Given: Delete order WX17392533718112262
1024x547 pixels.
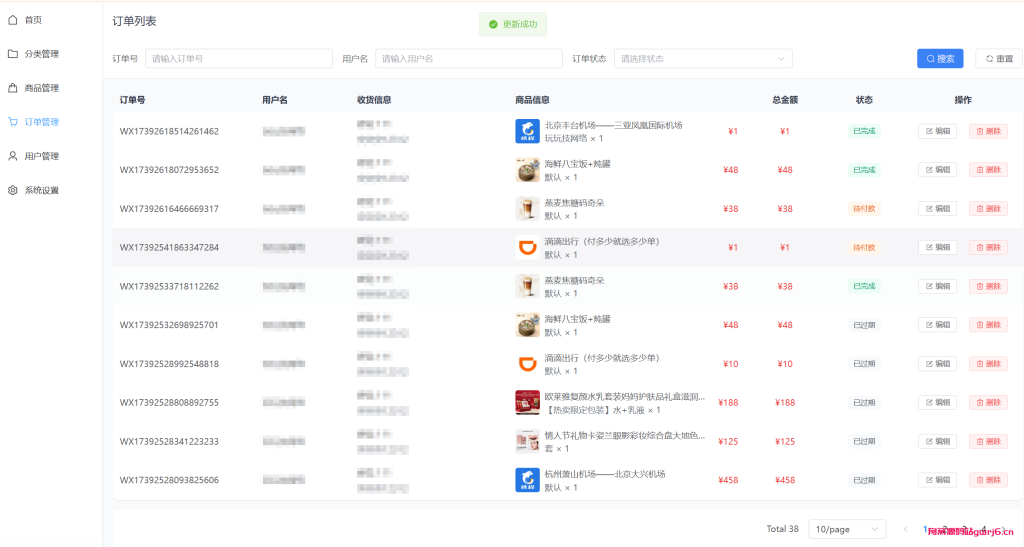Looking at the screenshot, I should [x=988, y=287].
